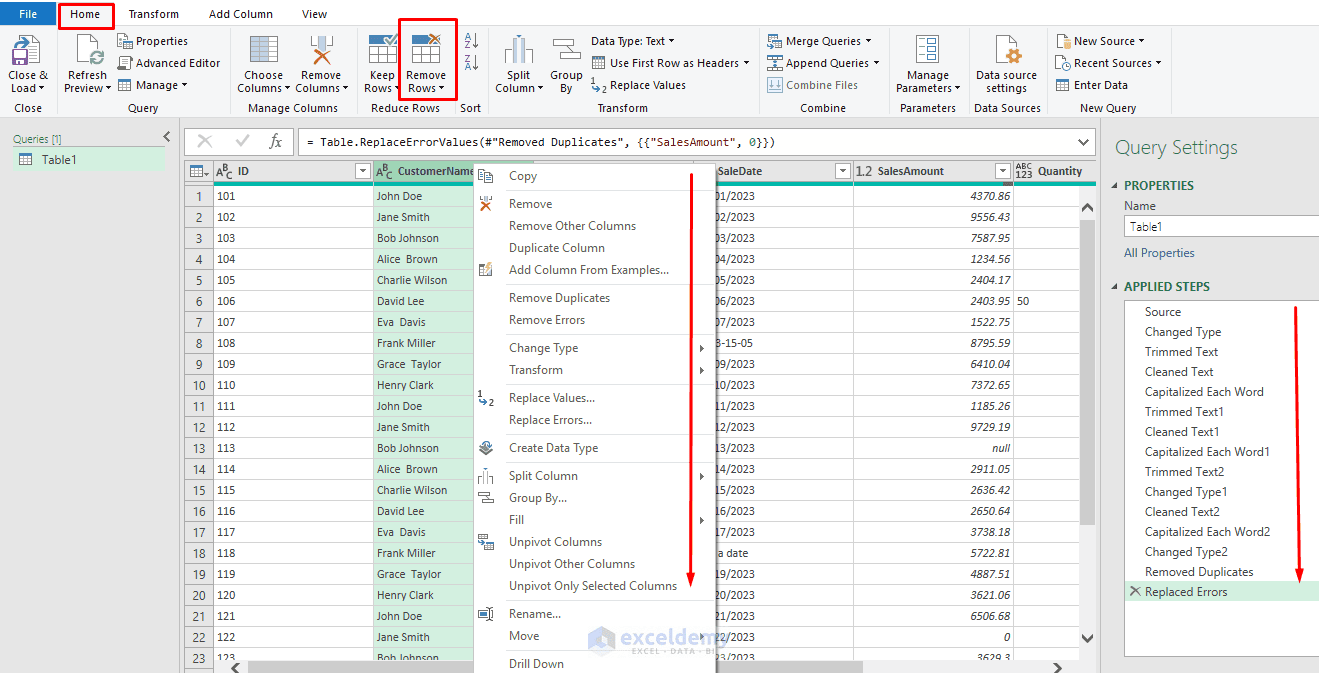Expand Use First Row as Headers options
The width and height of the screenshot is (1319, 673).
pyautogui.click(x=746, y=63)
